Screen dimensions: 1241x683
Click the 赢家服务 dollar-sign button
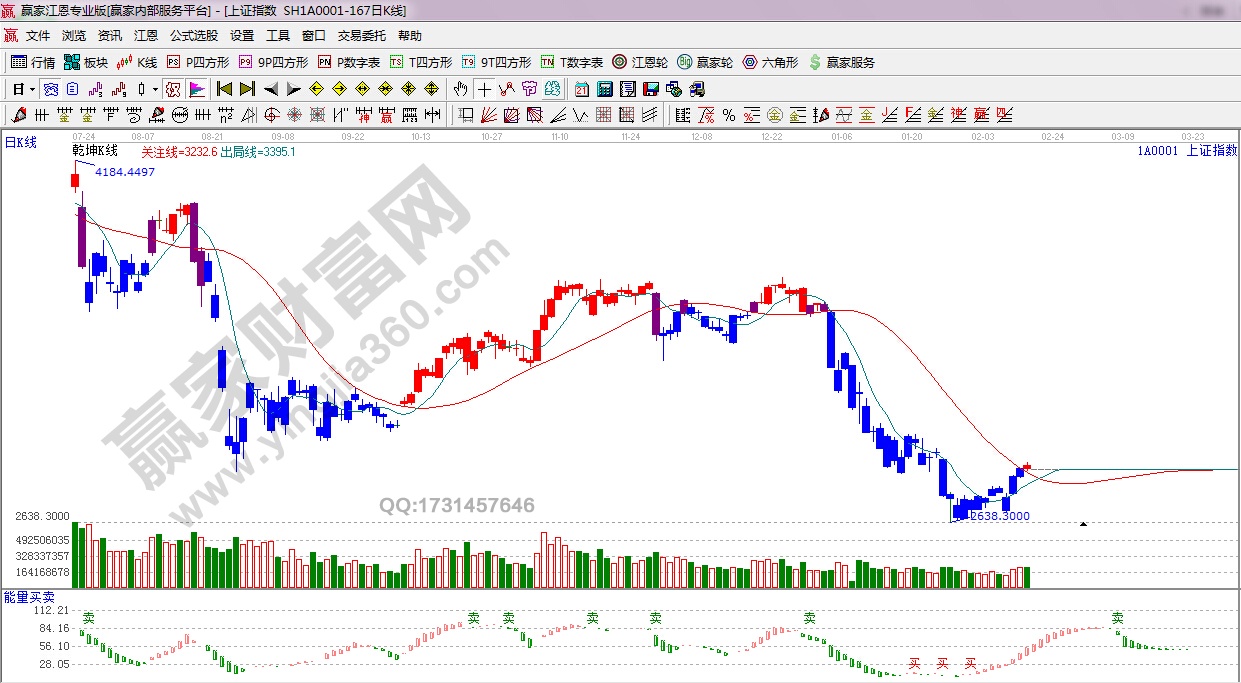842,62
